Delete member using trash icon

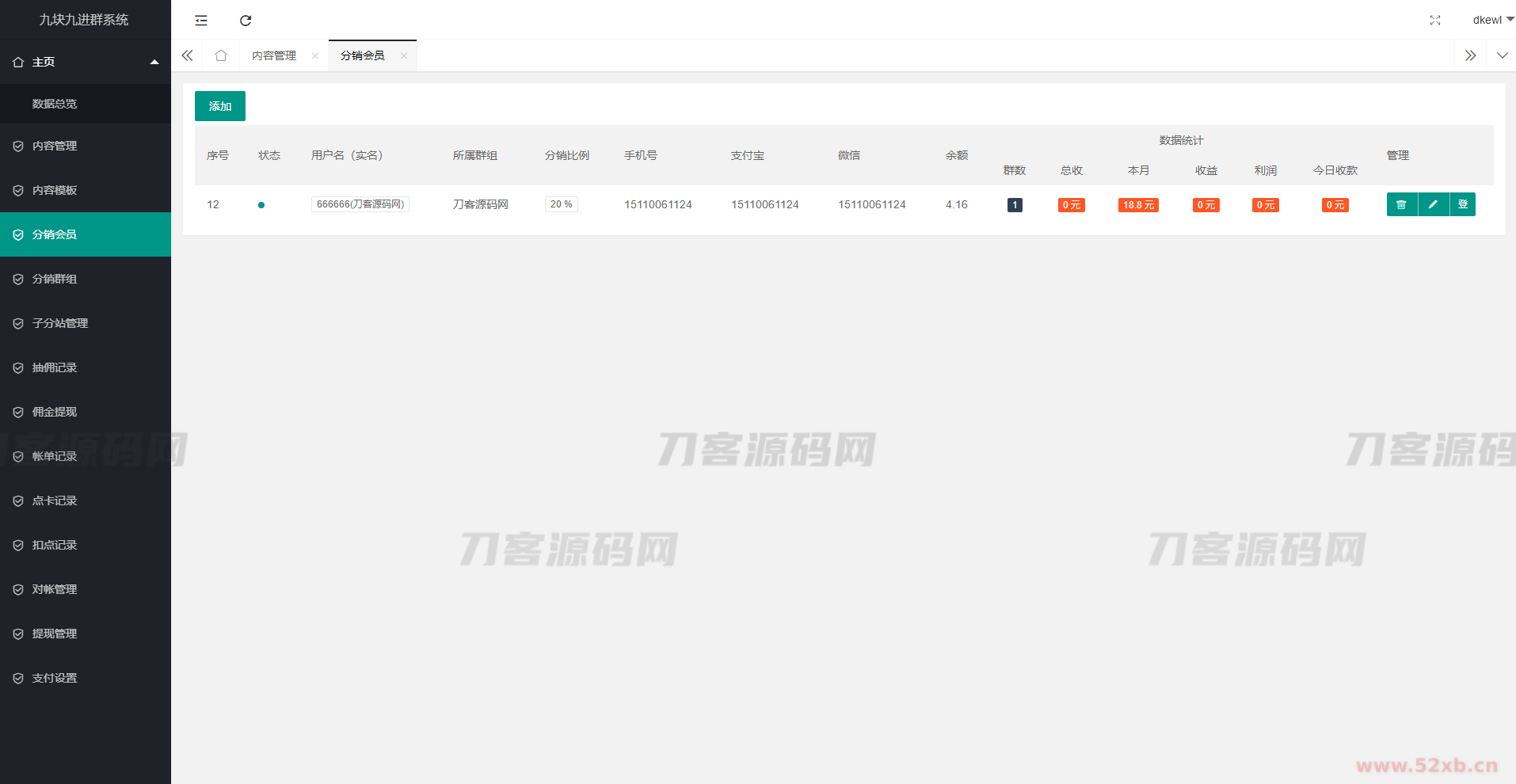tap(1401, 204)
